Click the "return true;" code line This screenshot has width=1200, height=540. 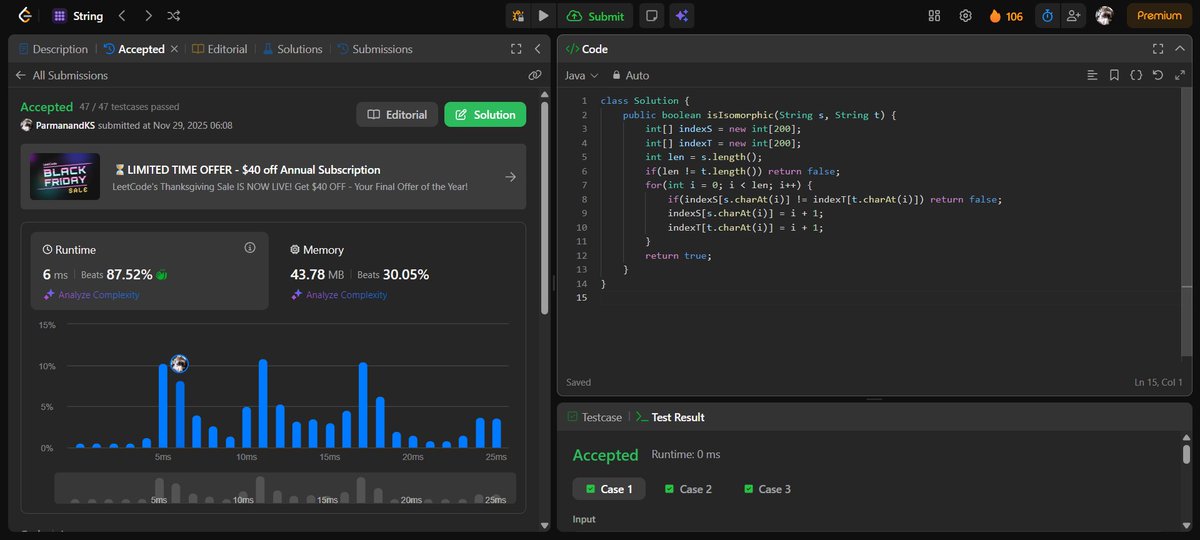(x=678, y=256)
